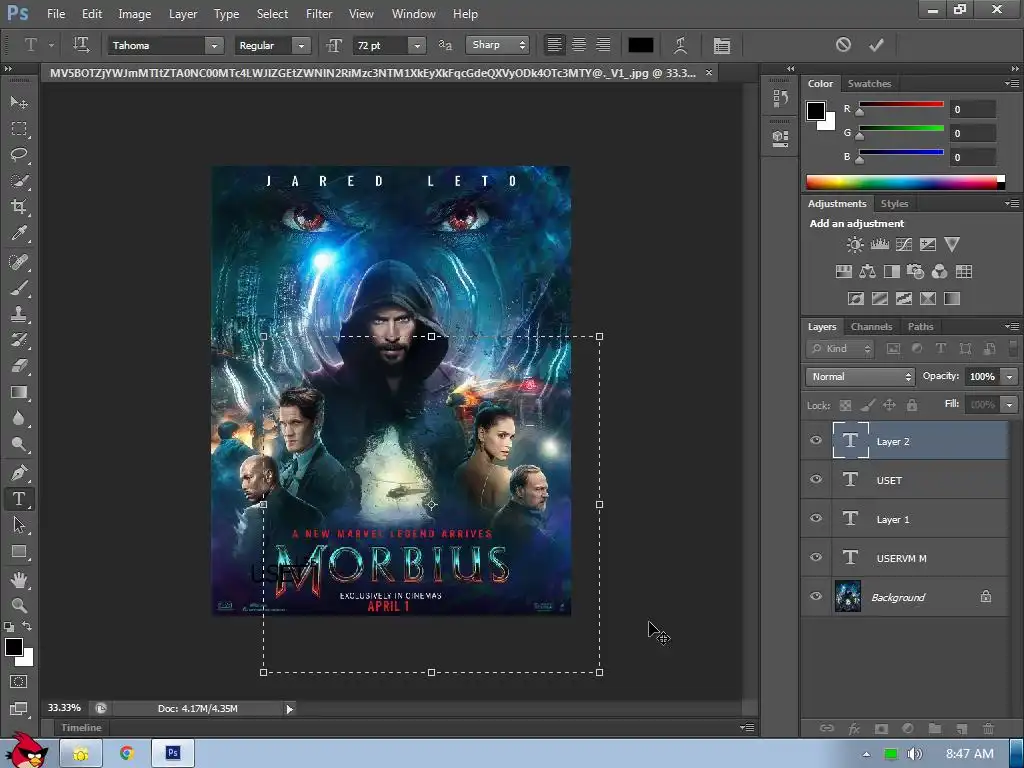Open the warp text option
The width and height of the screenshot is (1024, 768).
click(681, 45)
